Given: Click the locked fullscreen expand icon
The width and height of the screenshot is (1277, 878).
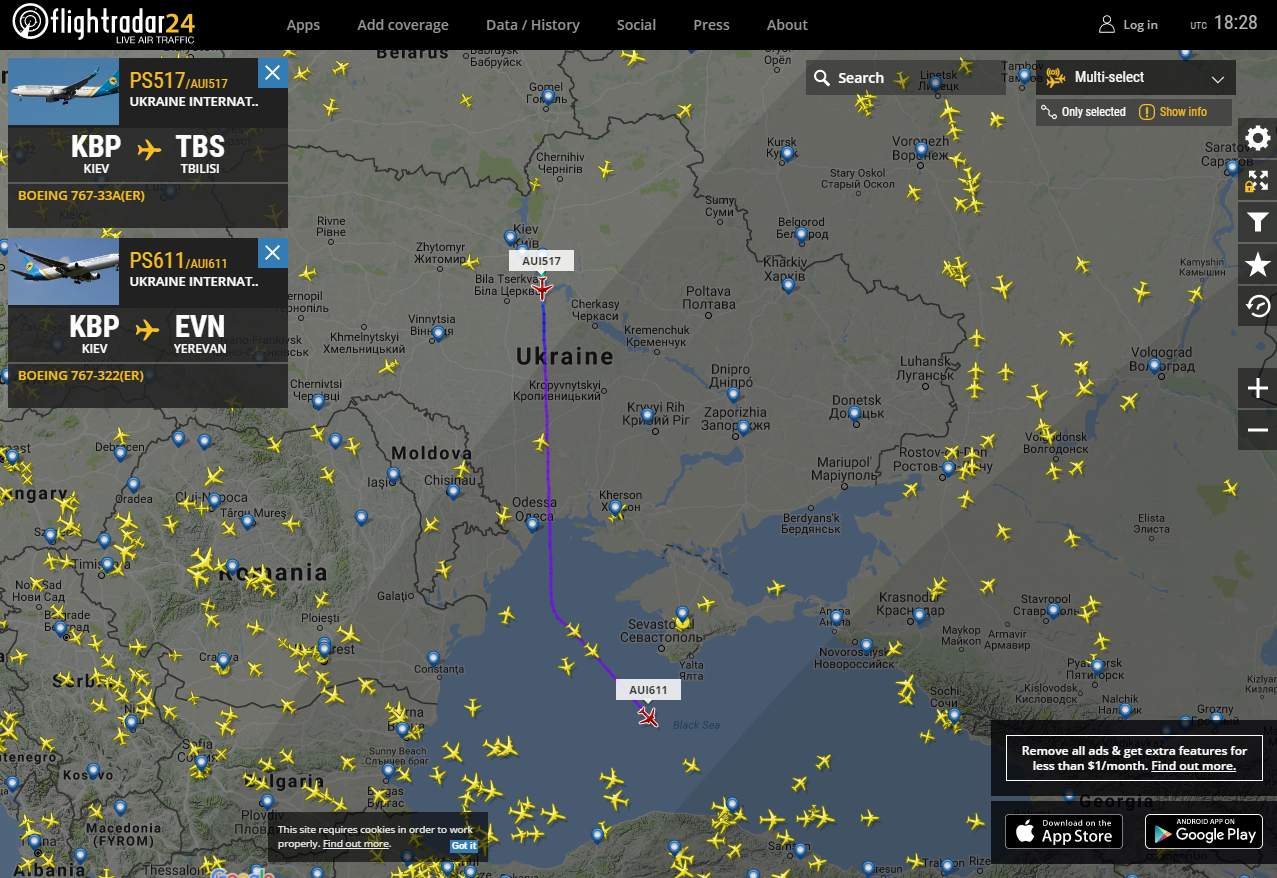Looking at the screenshot, I should tap(1257, 181).
